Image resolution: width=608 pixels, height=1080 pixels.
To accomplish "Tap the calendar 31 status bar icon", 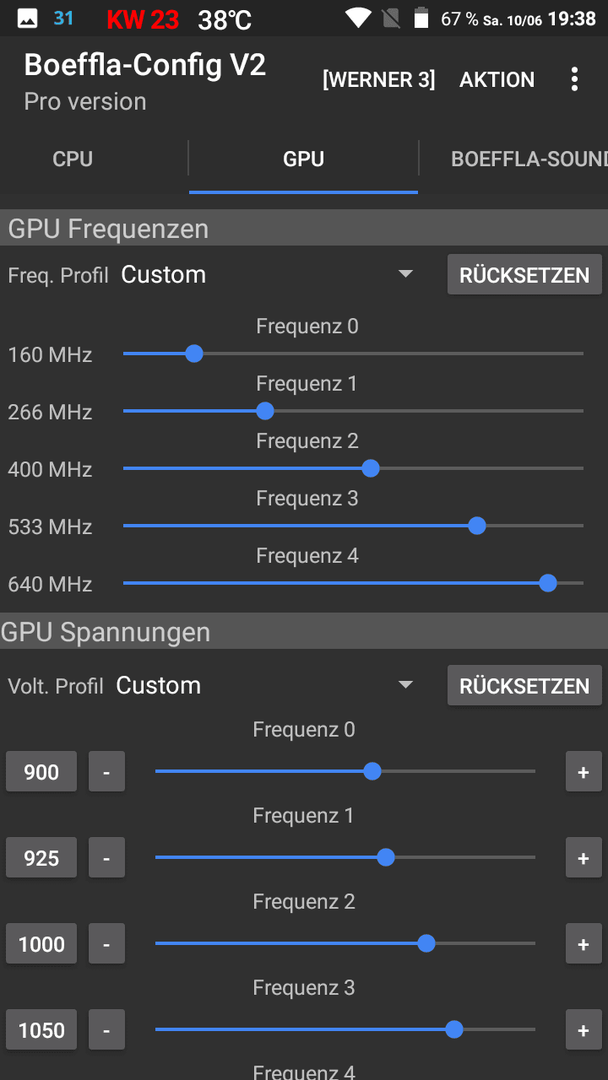I will click(63, 18).
